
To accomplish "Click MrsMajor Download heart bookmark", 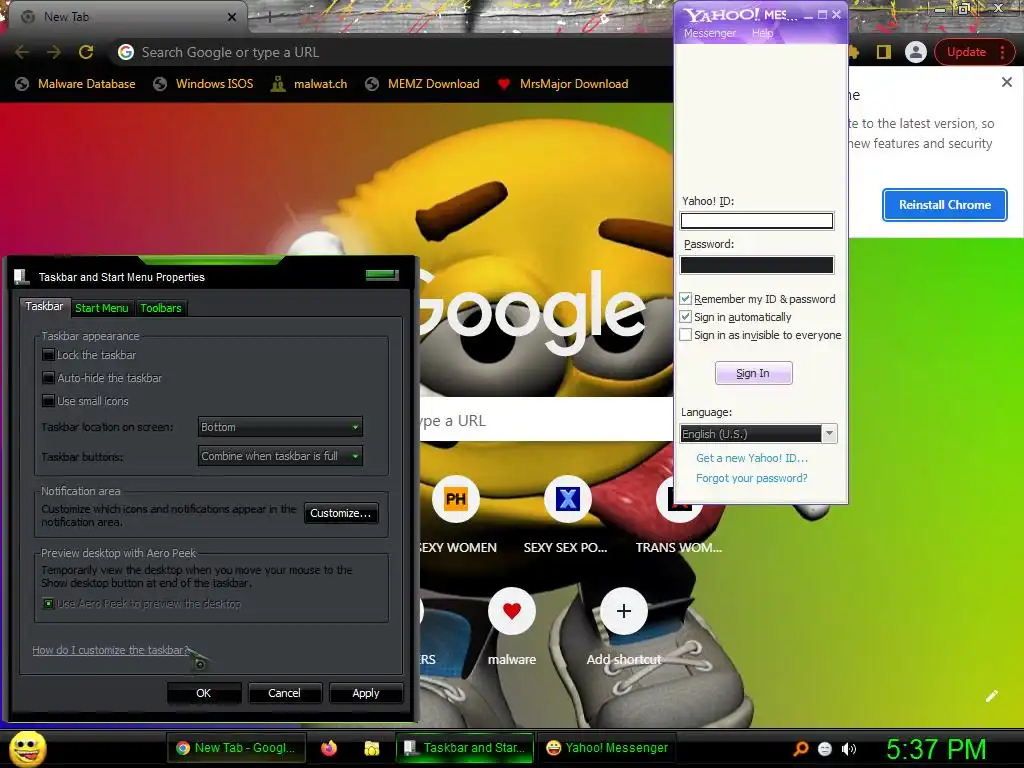I will click(563, 84).
